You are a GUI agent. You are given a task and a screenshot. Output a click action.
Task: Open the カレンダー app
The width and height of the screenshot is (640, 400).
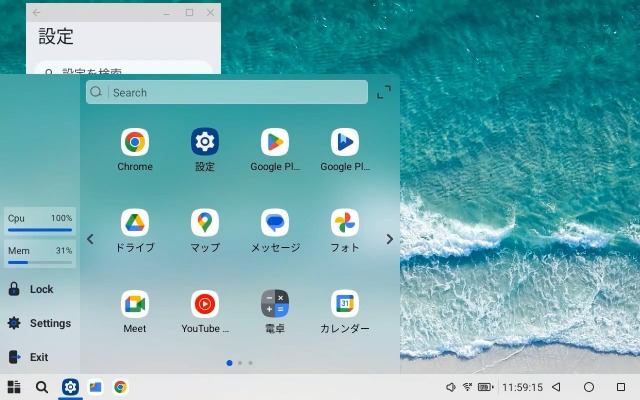(x=345, y=312)
